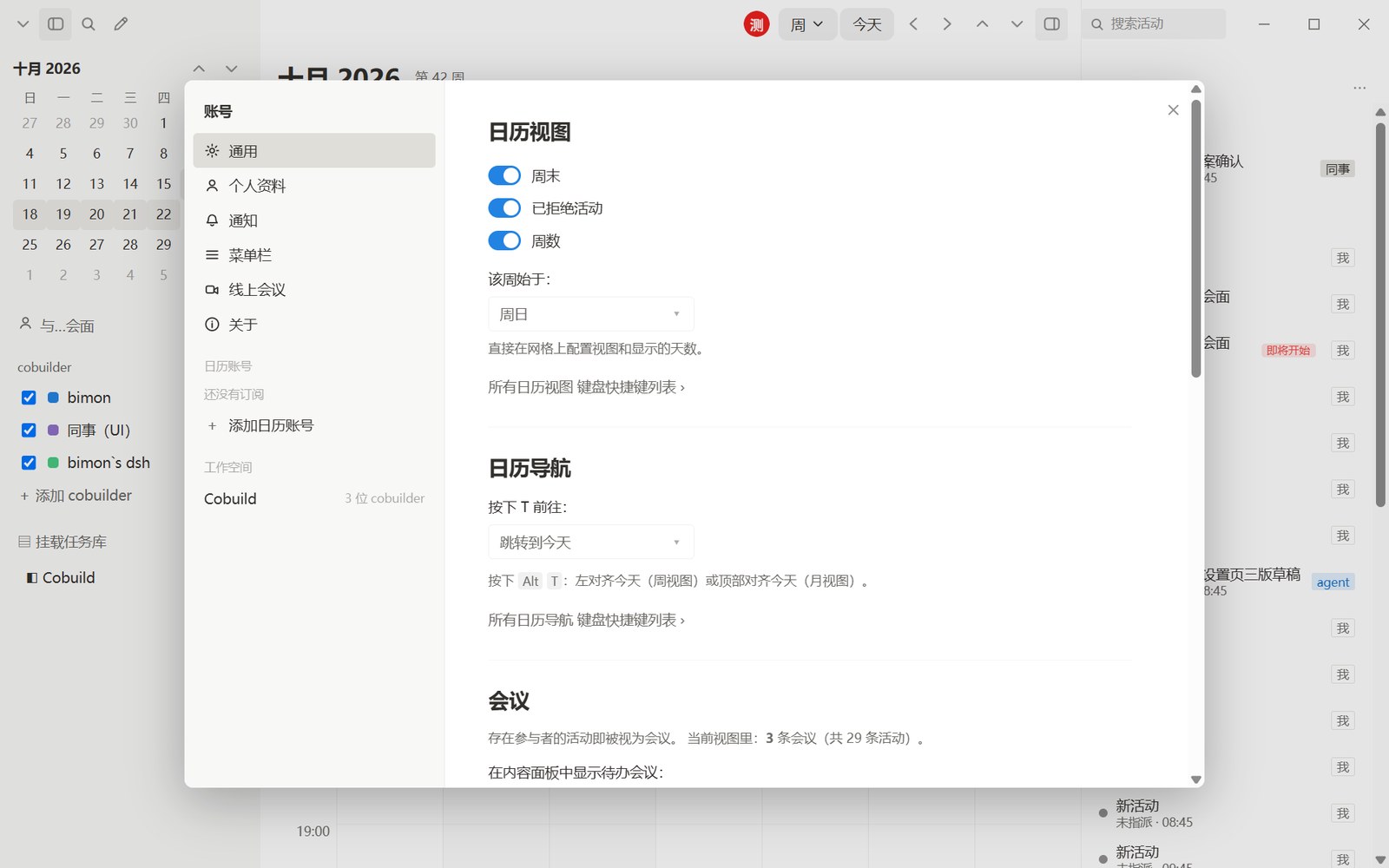The height and width of the screenshot is (868, 1389).
Task: Click 添加日历账号
Action: (x=314, y=425)
